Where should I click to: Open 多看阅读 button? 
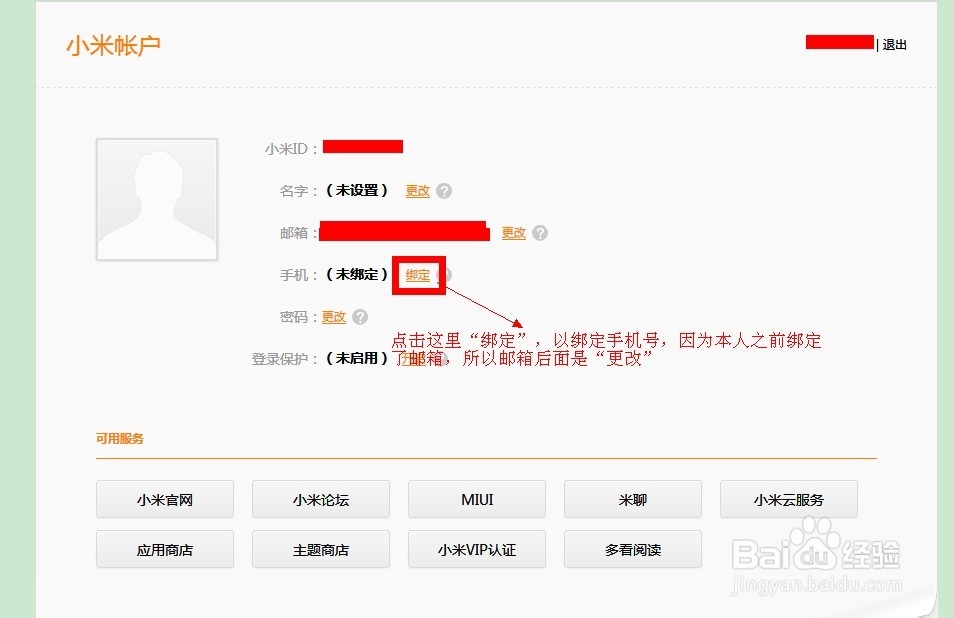633,549
